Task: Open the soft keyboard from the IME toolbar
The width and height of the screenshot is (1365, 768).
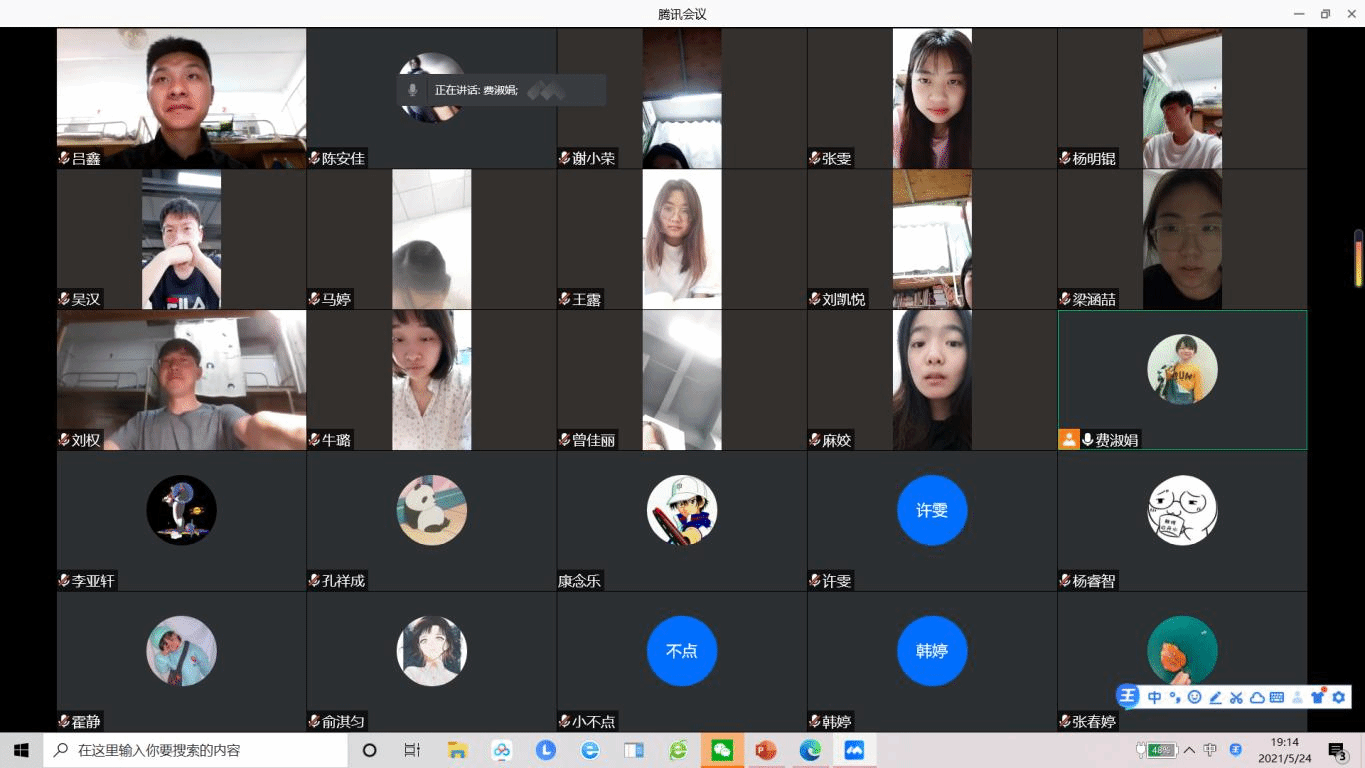Action: [1277, 697]
